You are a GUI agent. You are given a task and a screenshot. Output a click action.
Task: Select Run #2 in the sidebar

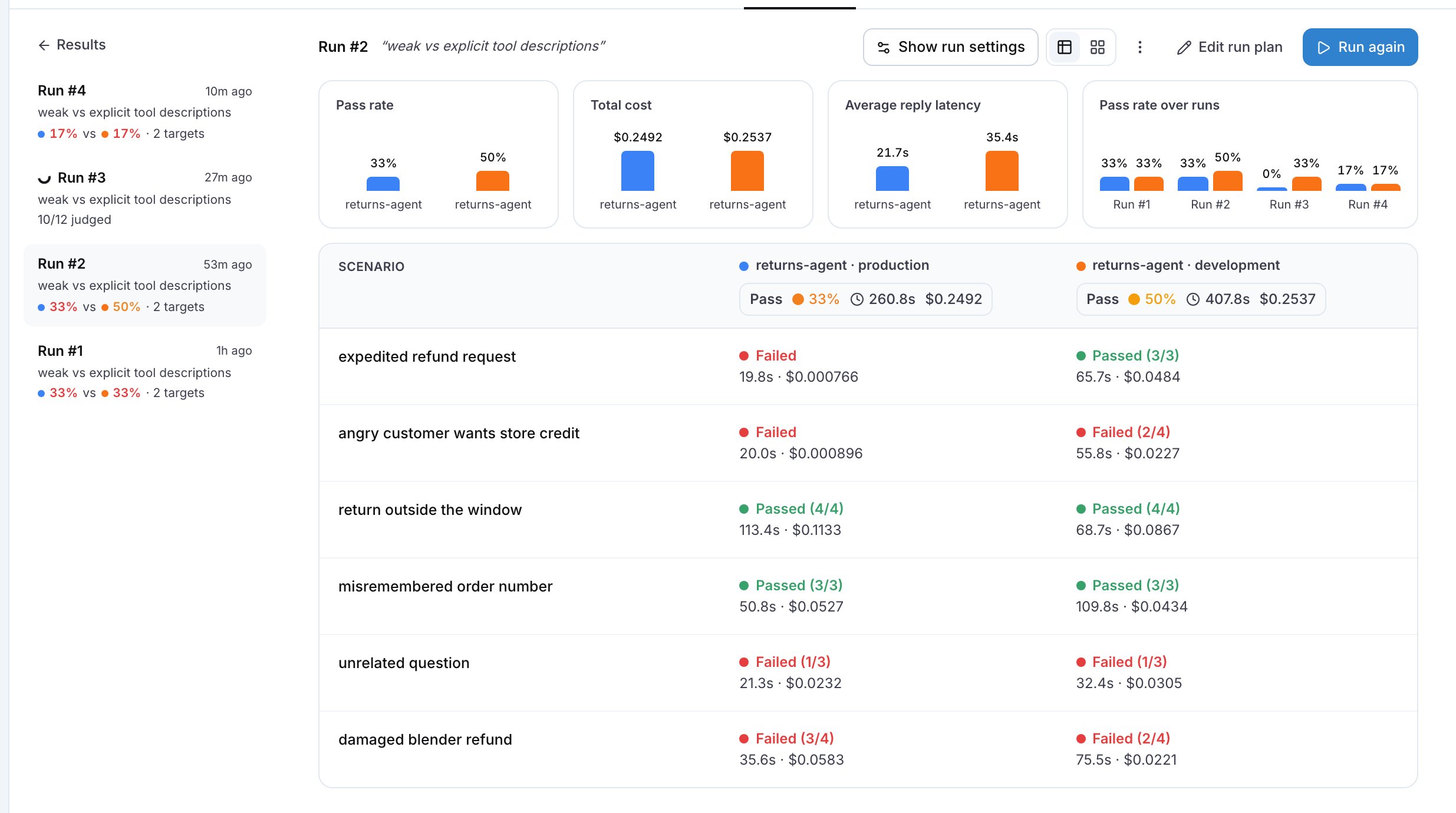click(x=145, y=285)
